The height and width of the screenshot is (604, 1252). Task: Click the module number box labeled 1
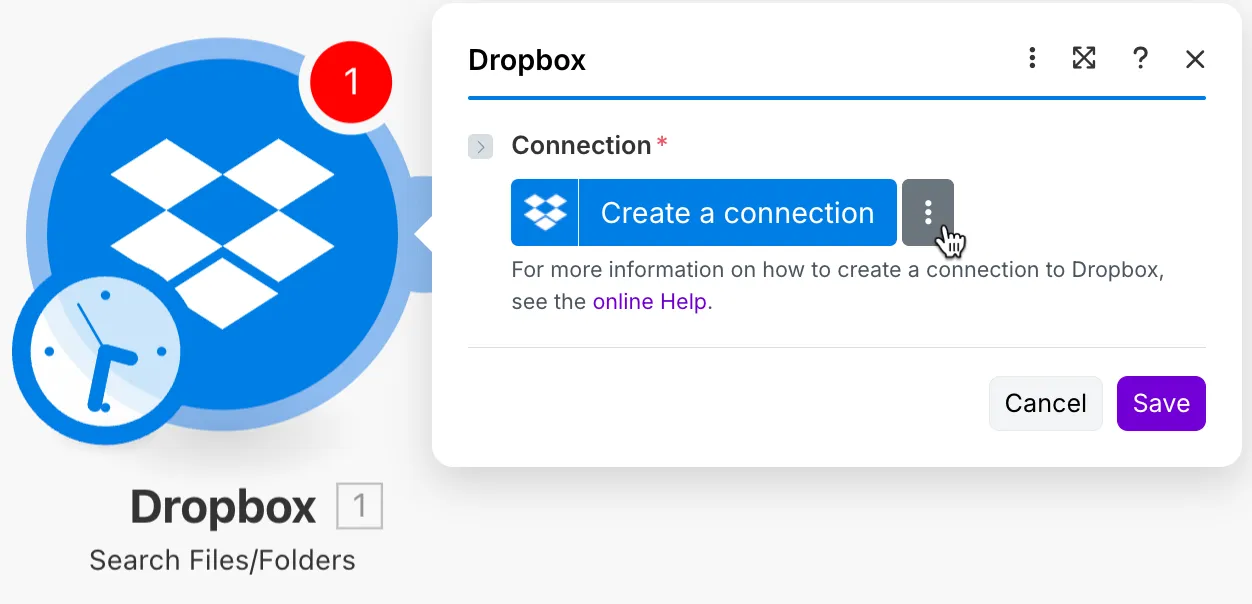pyautogui.click(x=360, y=507)
